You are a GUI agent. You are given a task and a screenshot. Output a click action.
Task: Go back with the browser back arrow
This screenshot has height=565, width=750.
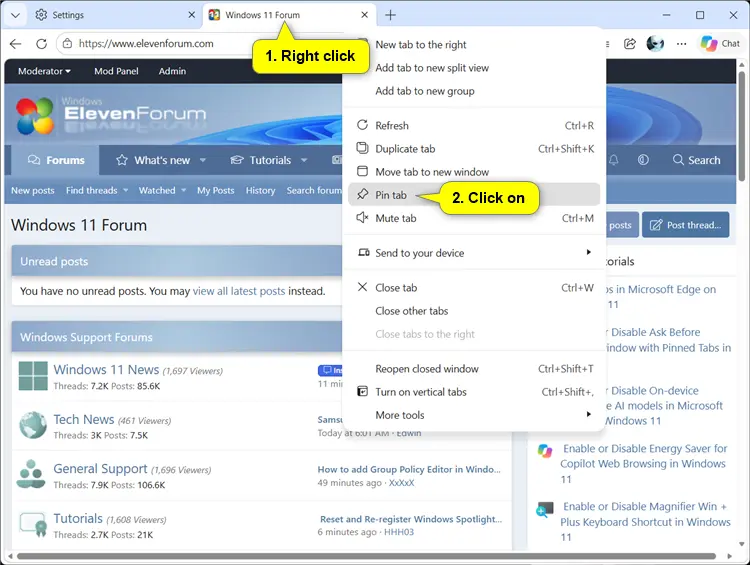16,44
